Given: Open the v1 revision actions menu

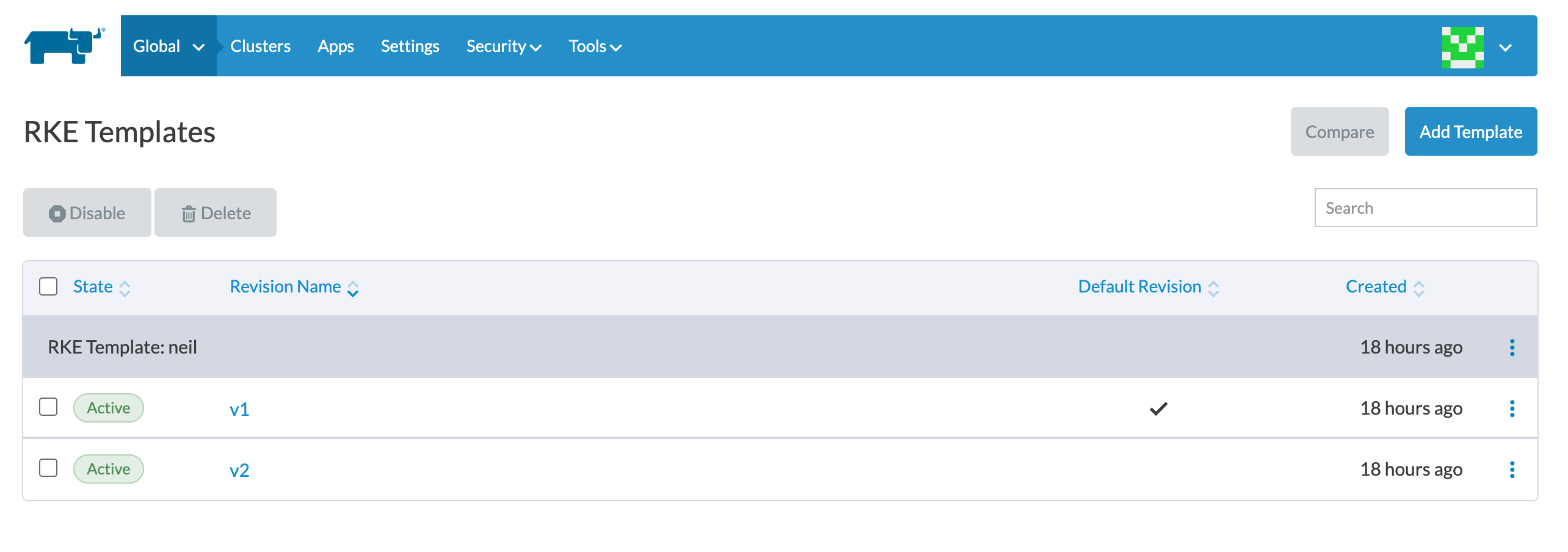Looking at the screenshot, I should coord(1512,409).
